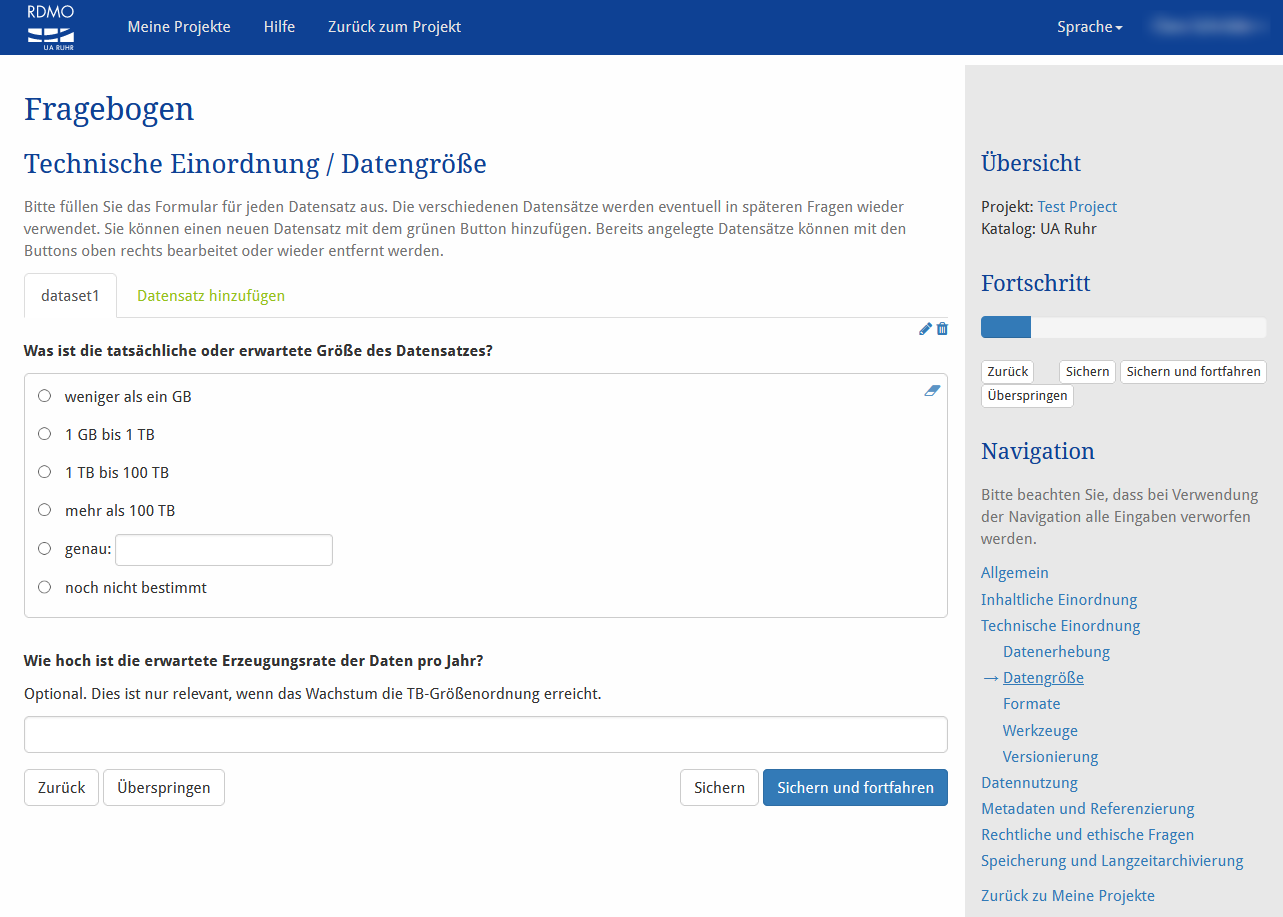Click the 'Technische Einordnung / Datengröße' heading
1283x917 pixels.
click(x=255, y=164)
